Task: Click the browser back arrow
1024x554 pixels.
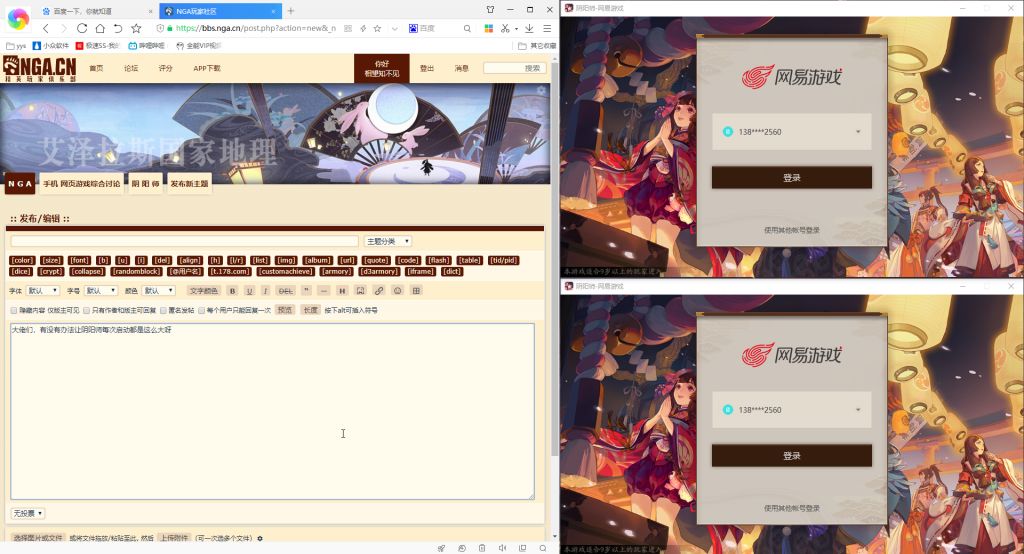Action: (x=46, y=29)
